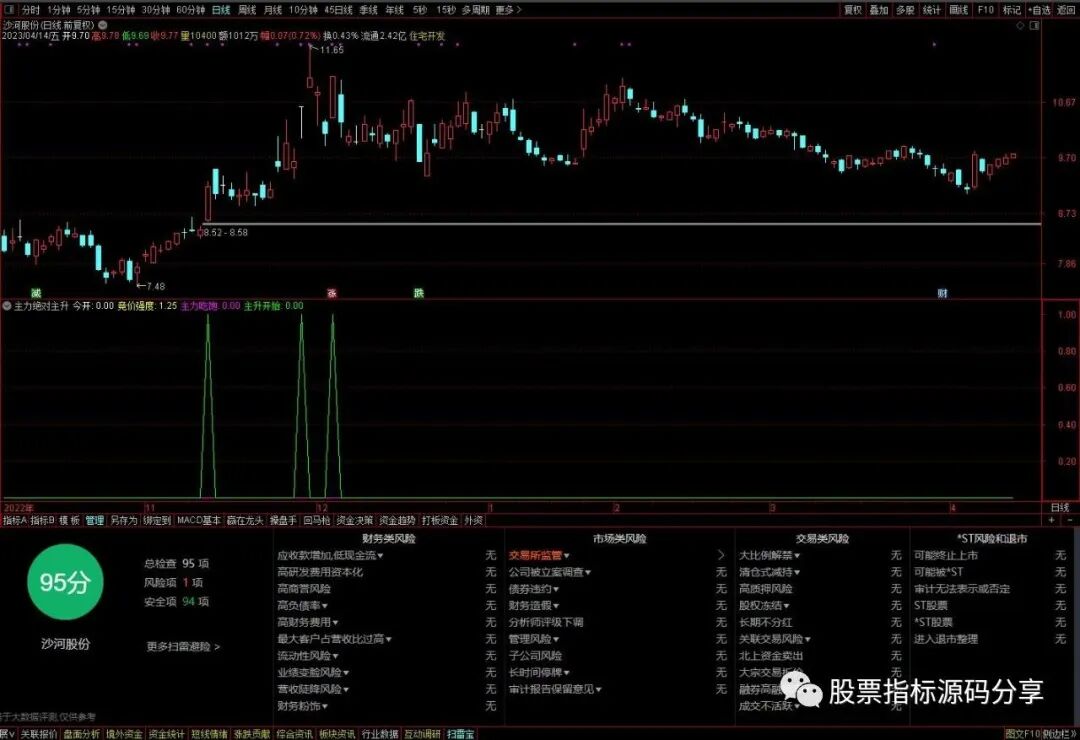Select the 赢在龙头 indicator
This screenshot has height=740, width=1080.
(245, 521)
